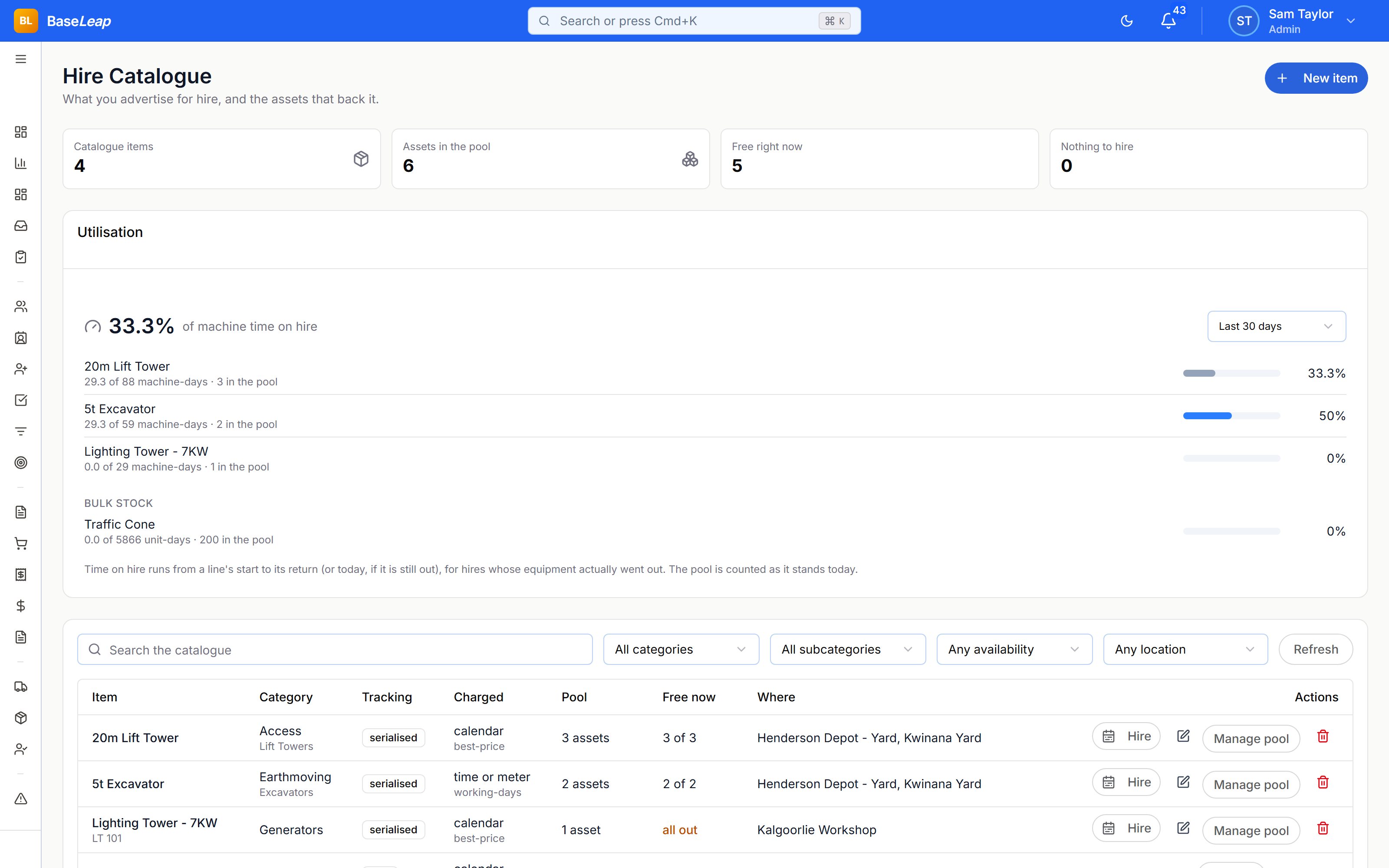
Task: Click the New item button
Action: 1316,78
